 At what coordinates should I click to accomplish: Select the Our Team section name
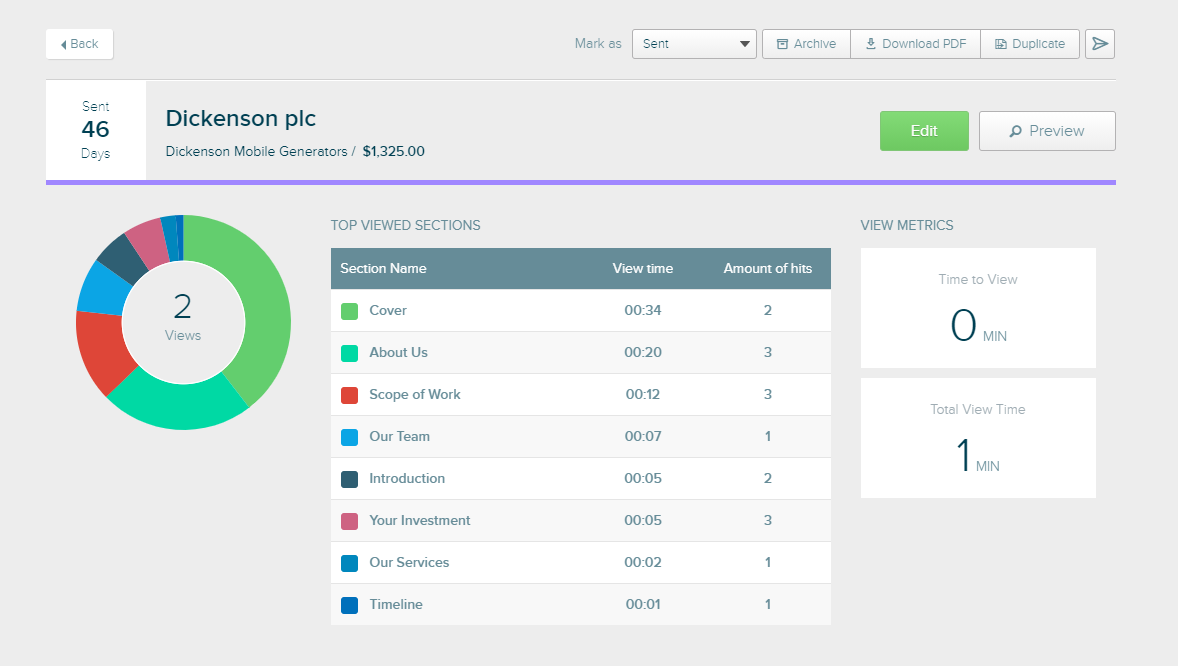coord(399,437)
